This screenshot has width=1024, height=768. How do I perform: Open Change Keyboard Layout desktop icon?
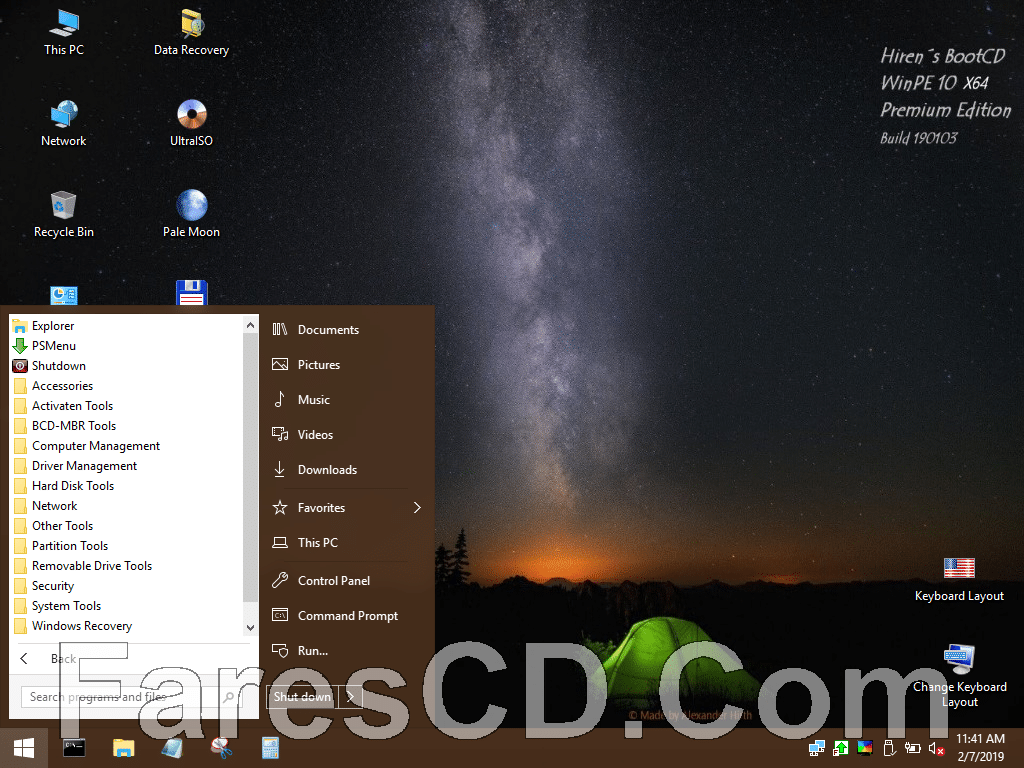click(959, 677)
